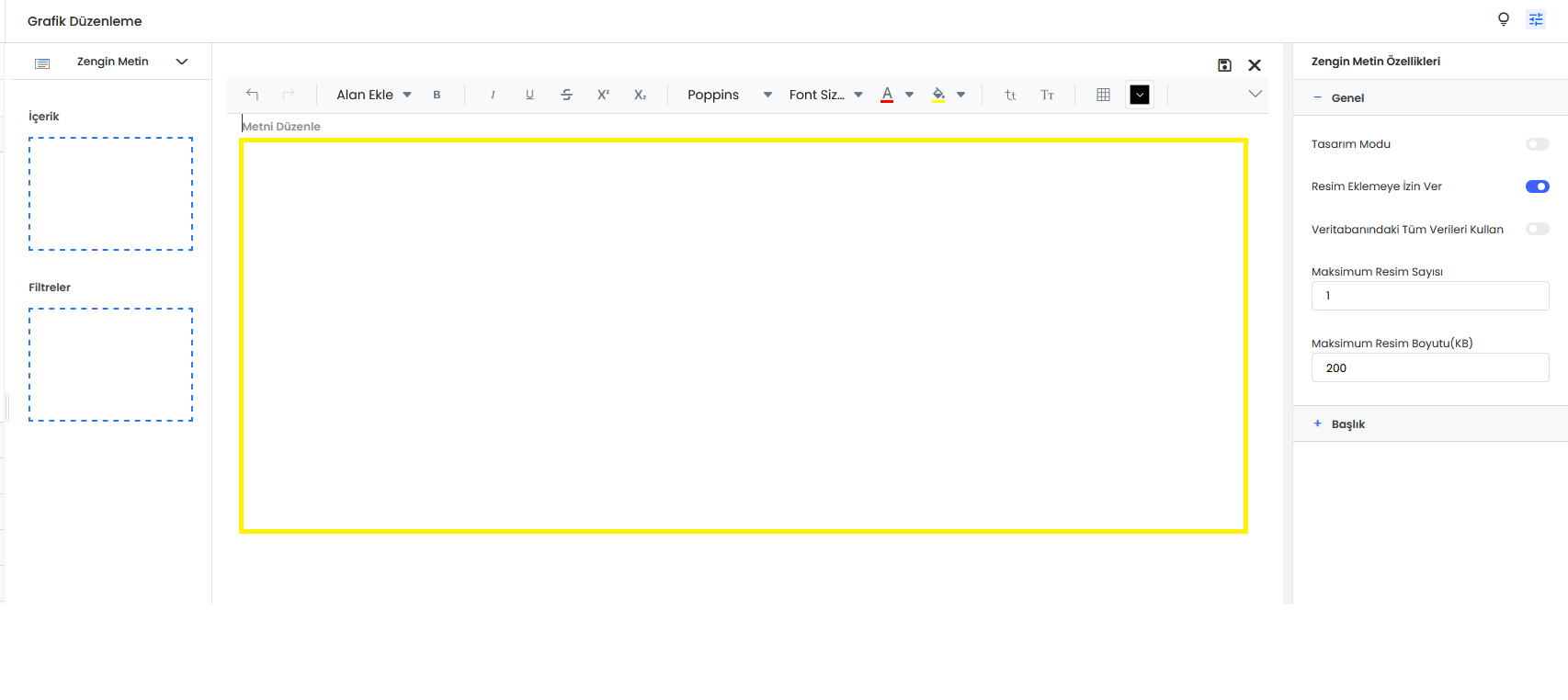Enable the Tasarım Modu switch
Image resolution: width=1568 pixels, height=700 pixels.
click(x=1537, y=144)
